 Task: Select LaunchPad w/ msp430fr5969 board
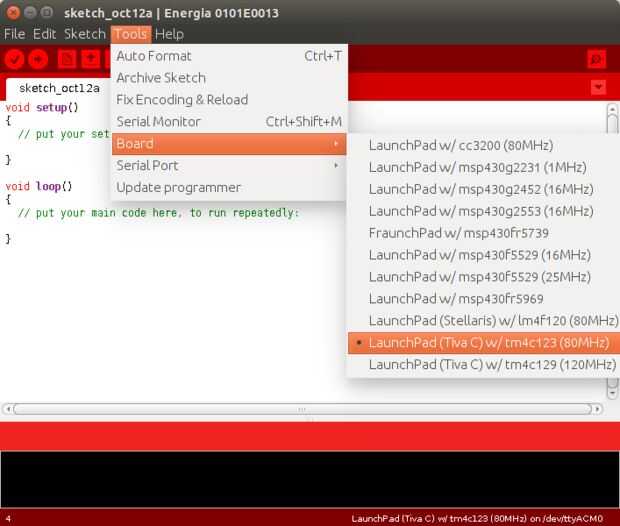coord(484,299)
